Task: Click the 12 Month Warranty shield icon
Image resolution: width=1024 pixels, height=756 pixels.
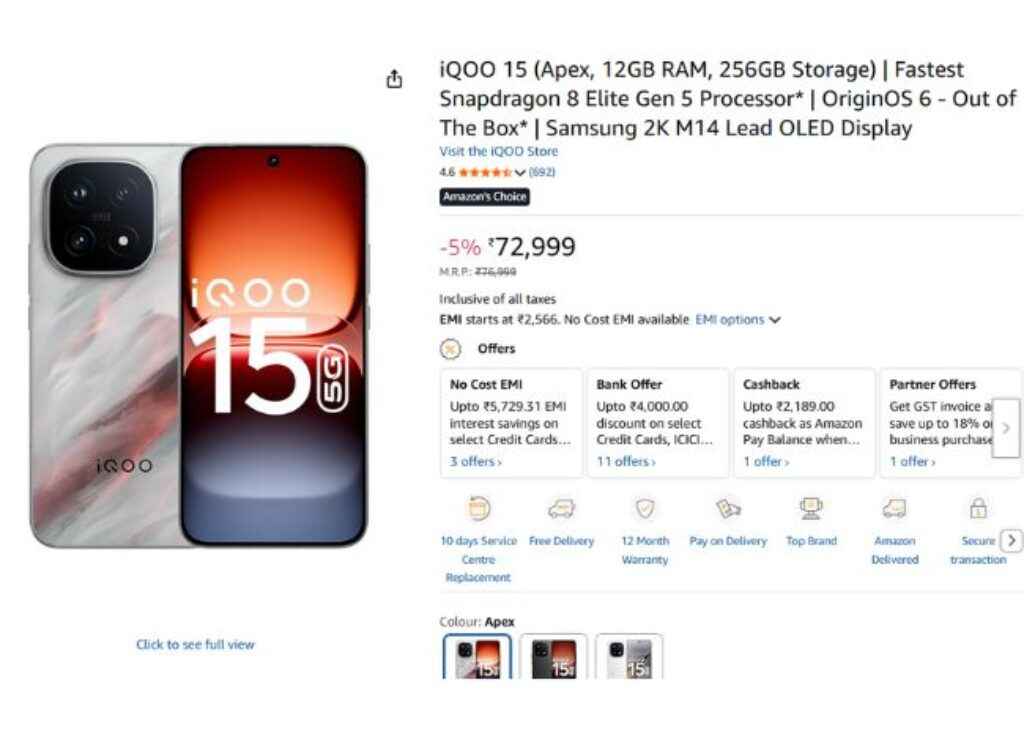Action: (x=645, y=509)
